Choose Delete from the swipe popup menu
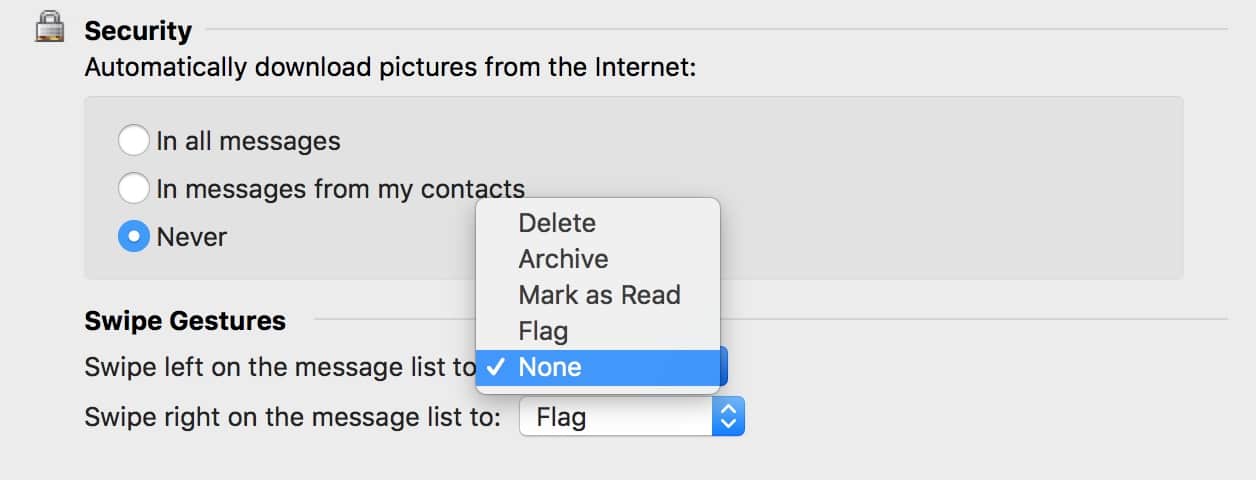The height and width of the screenshot is (480, 1256). pyautogui.click(x=557, y=223)
